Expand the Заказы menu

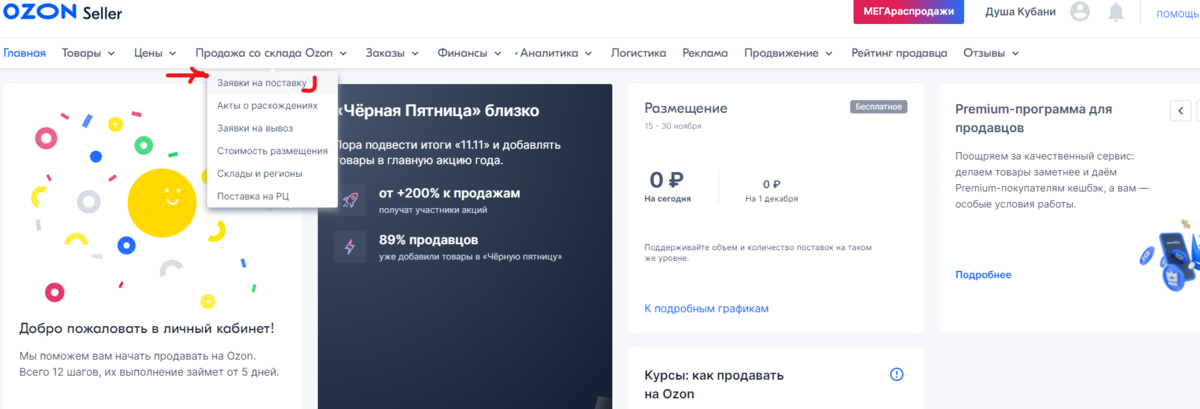(392, 53)
